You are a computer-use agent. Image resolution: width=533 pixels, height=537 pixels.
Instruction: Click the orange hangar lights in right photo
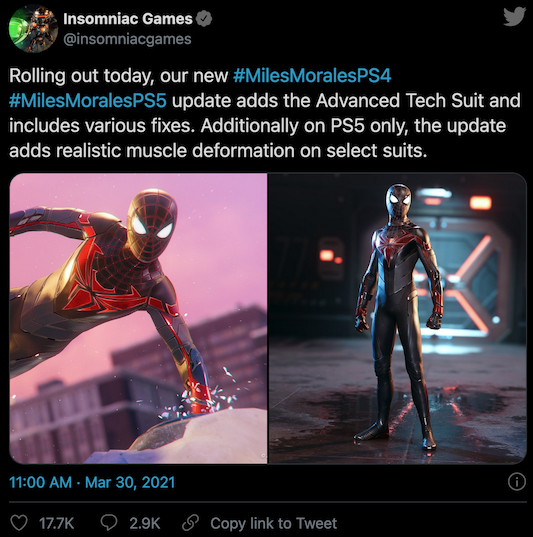(x=481, y=202)
